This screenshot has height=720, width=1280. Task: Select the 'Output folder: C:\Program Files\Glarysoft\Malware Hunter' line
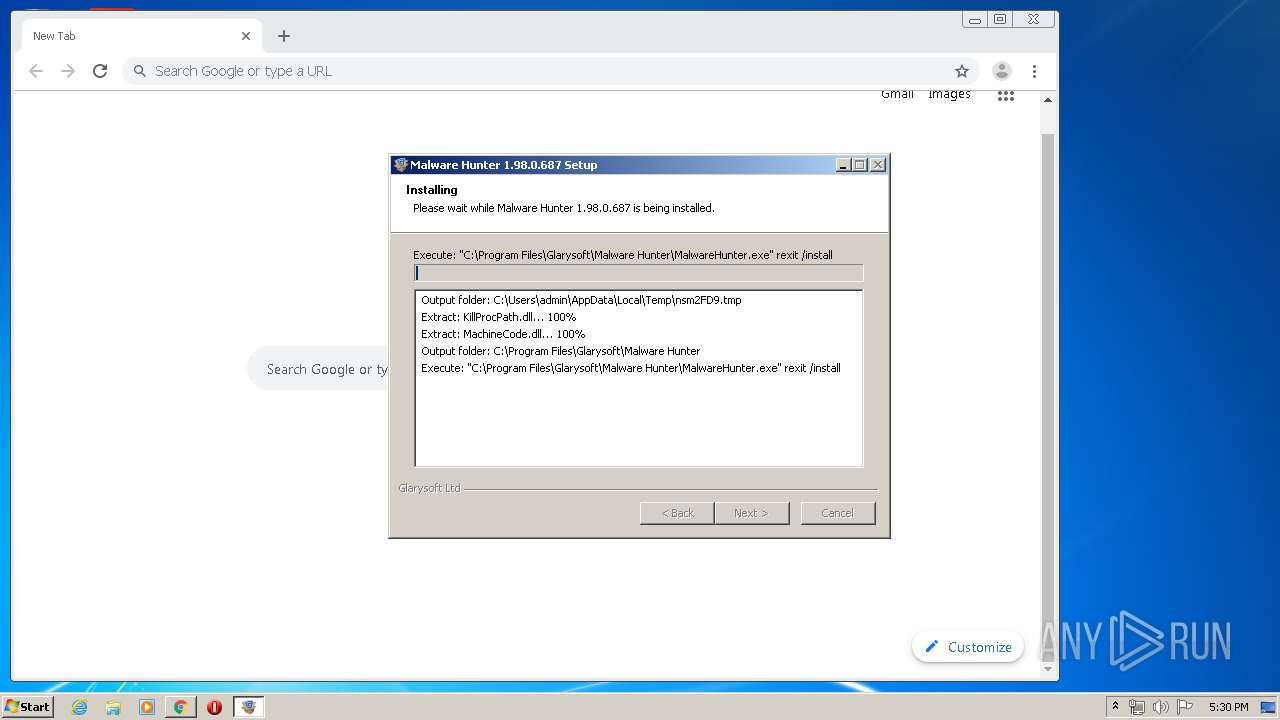click(560, 351)
